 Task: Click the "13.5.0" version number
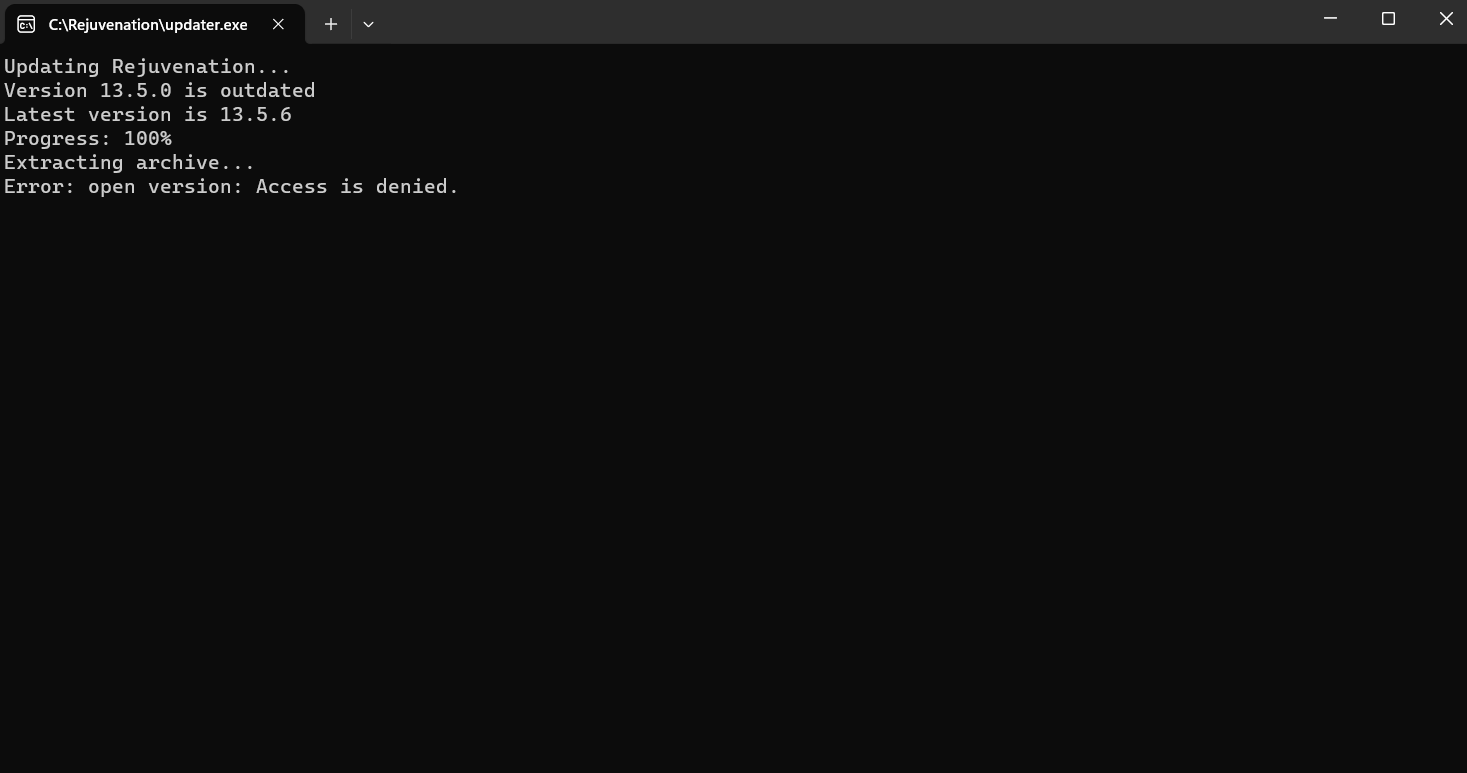click(x=135, y=91)
